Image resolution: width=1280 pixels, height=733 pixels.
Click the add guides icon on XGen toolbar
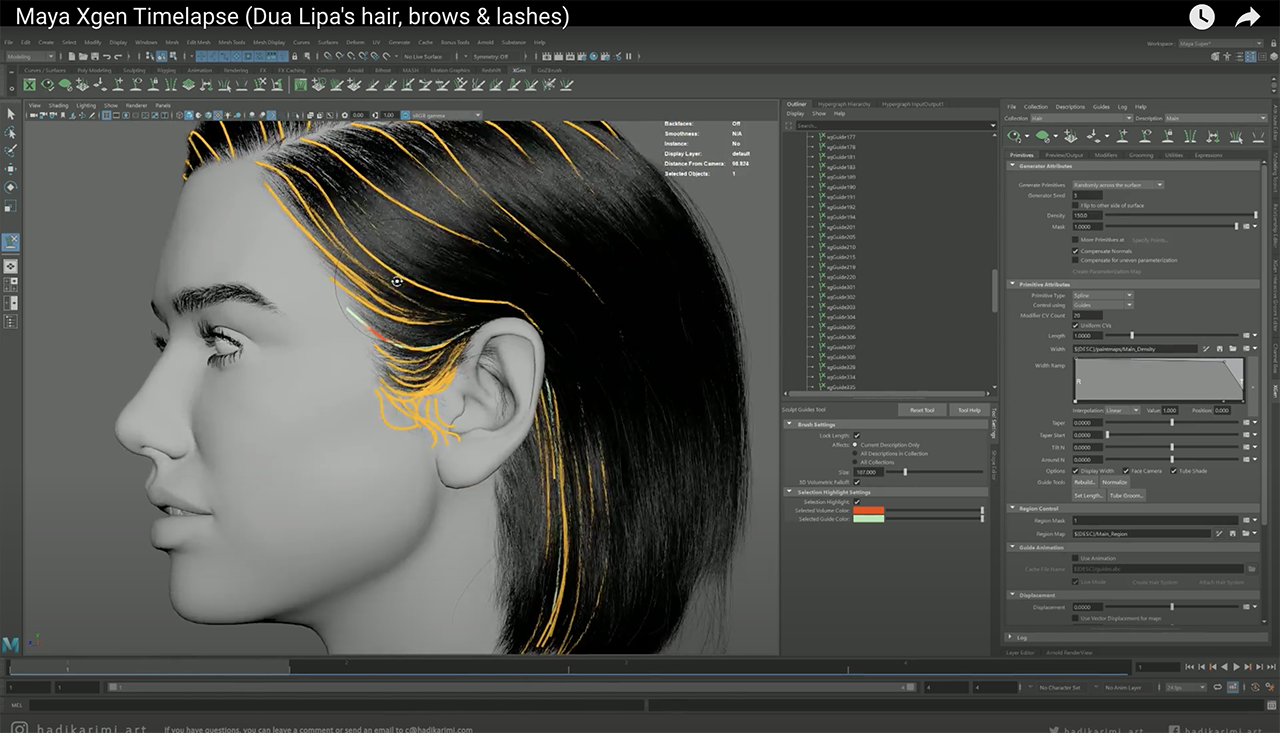click(1124, 137)
